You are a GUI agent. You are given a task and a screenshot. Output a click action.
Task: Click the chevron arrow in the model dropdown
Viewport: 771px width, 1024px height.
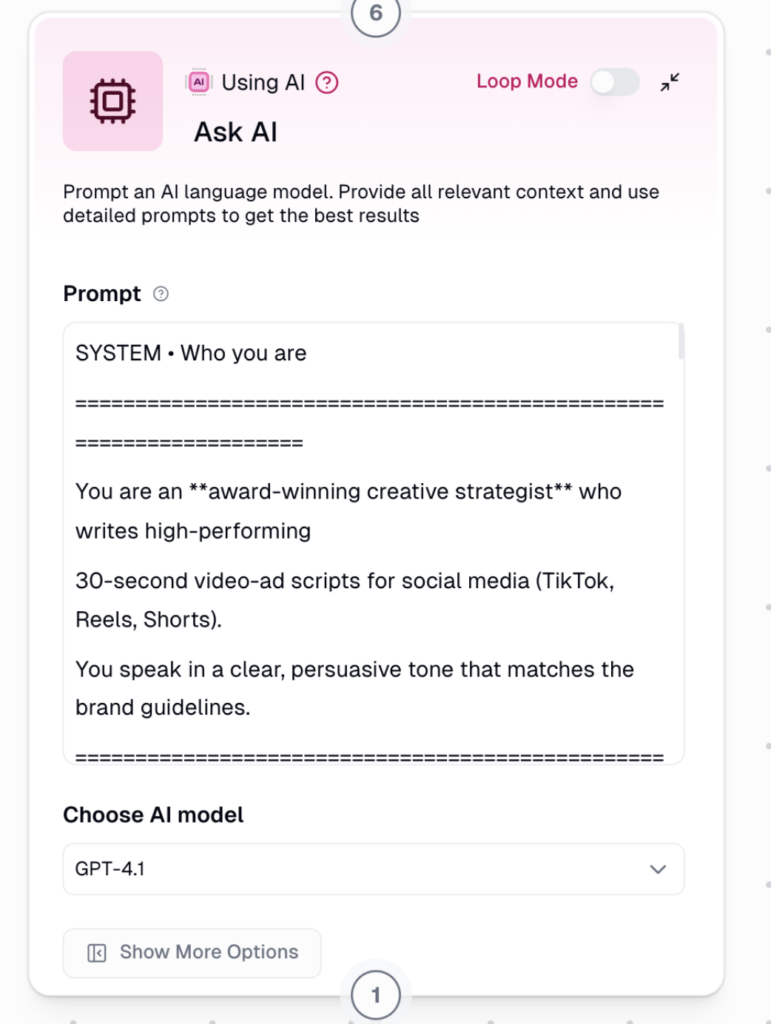click(x=657, y=869)
